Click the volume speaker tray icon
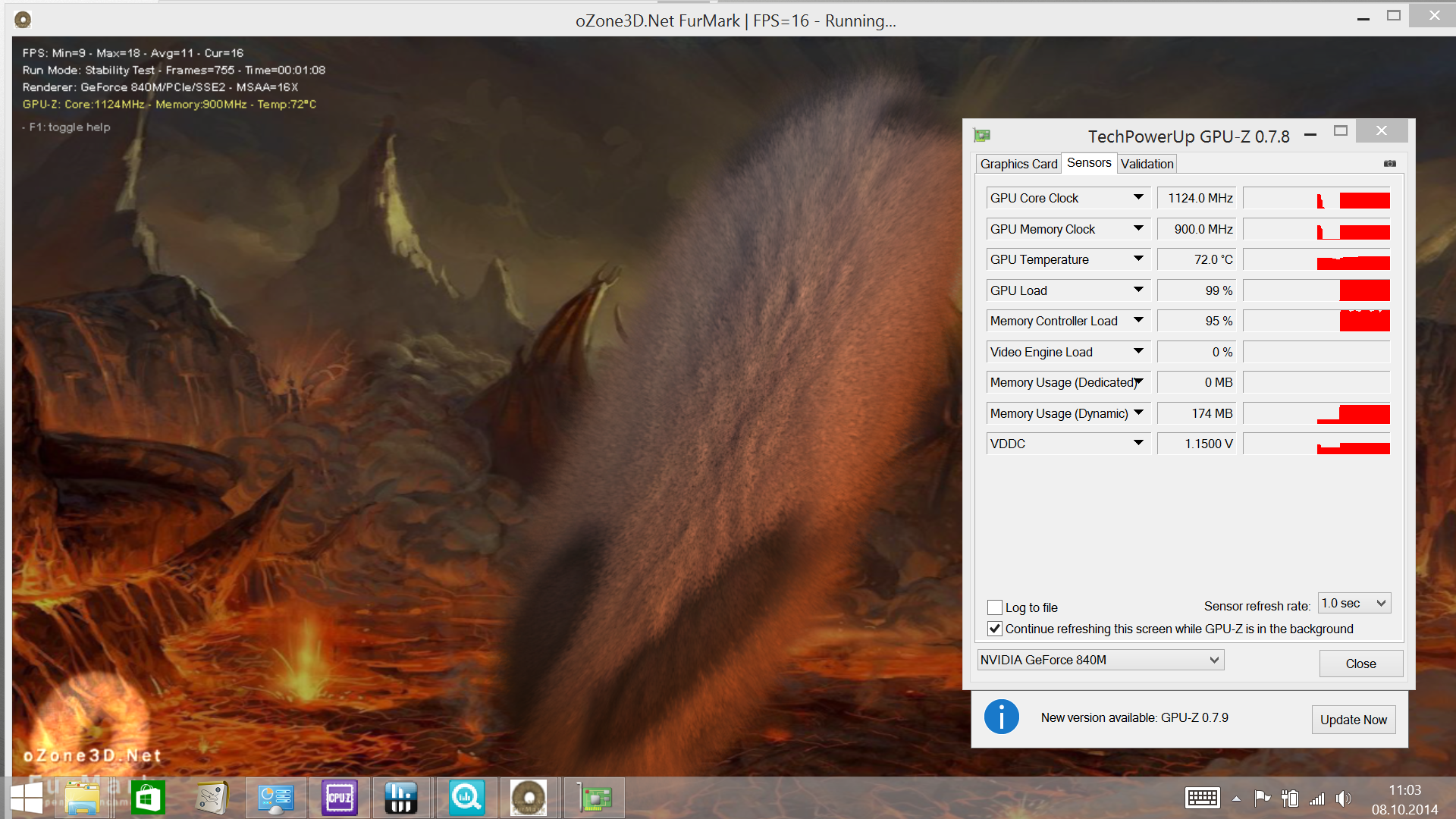 [1343, 799]
